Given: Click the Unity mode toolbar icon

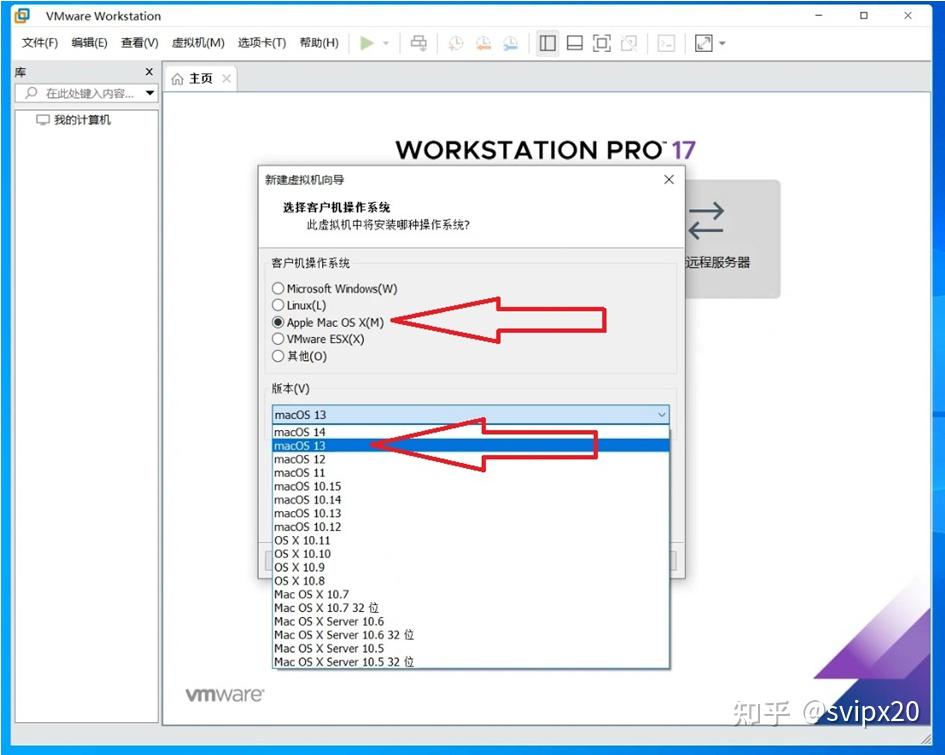Looking at the screenshot, I should pyautogui.click(x=629, y=43).
